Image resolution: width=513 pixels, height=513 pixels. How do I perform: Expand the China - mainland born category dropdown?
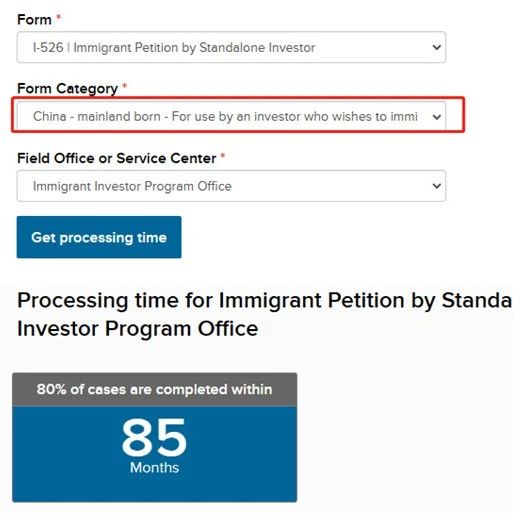point(231,116)
